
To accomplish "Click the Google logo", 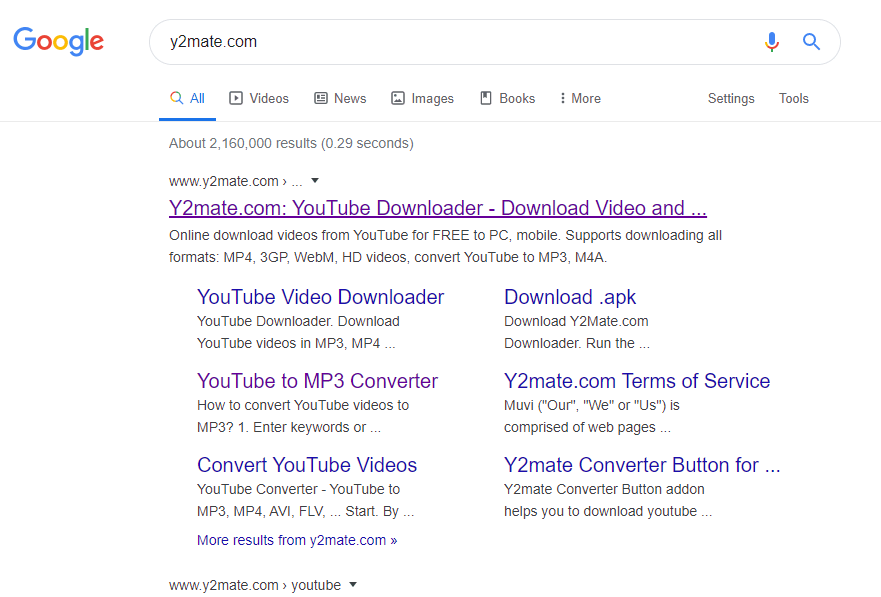I will coord(58,41).
